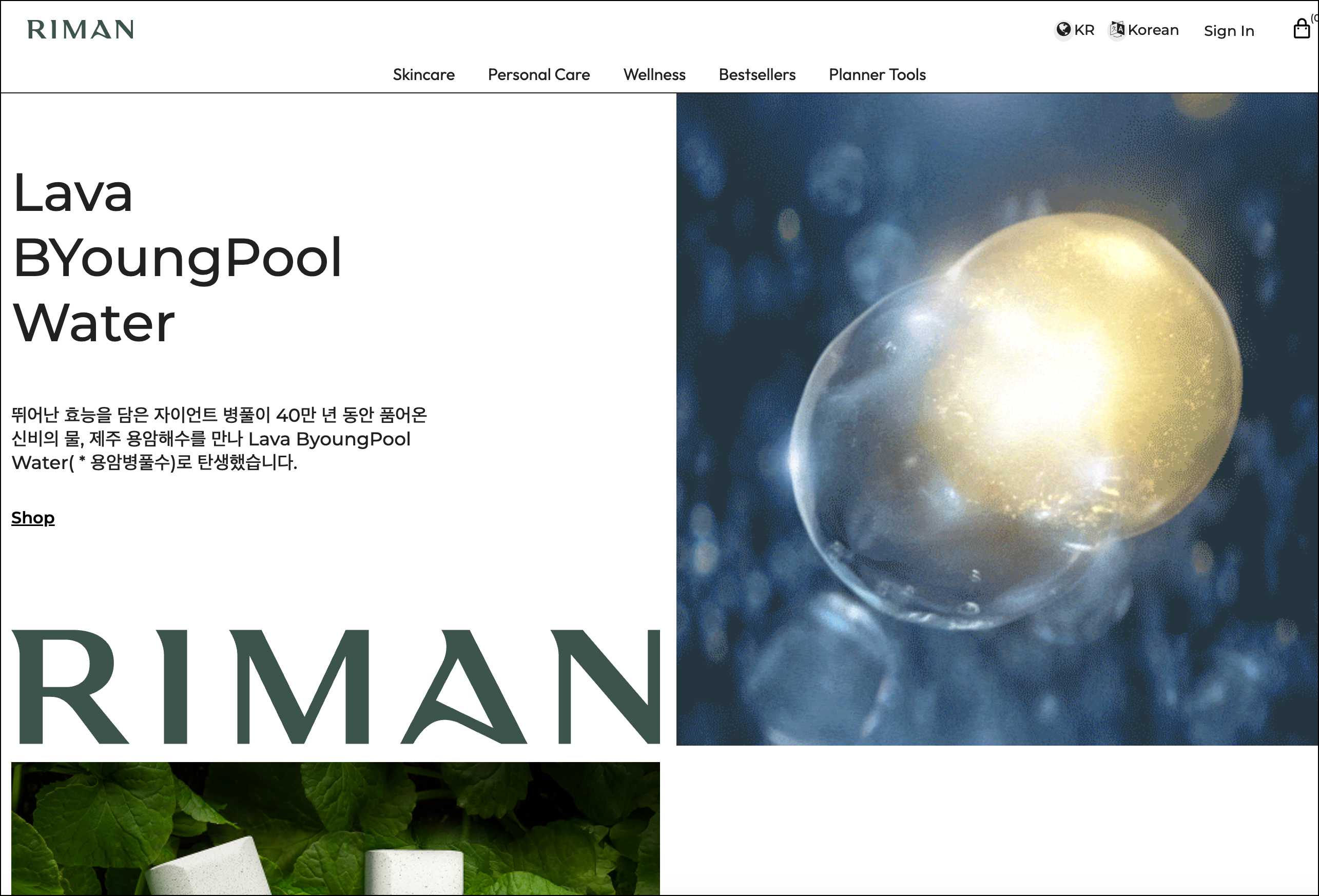1319x896 pixels.
Task: Click the translate language icon
Action: (1116, 29)
